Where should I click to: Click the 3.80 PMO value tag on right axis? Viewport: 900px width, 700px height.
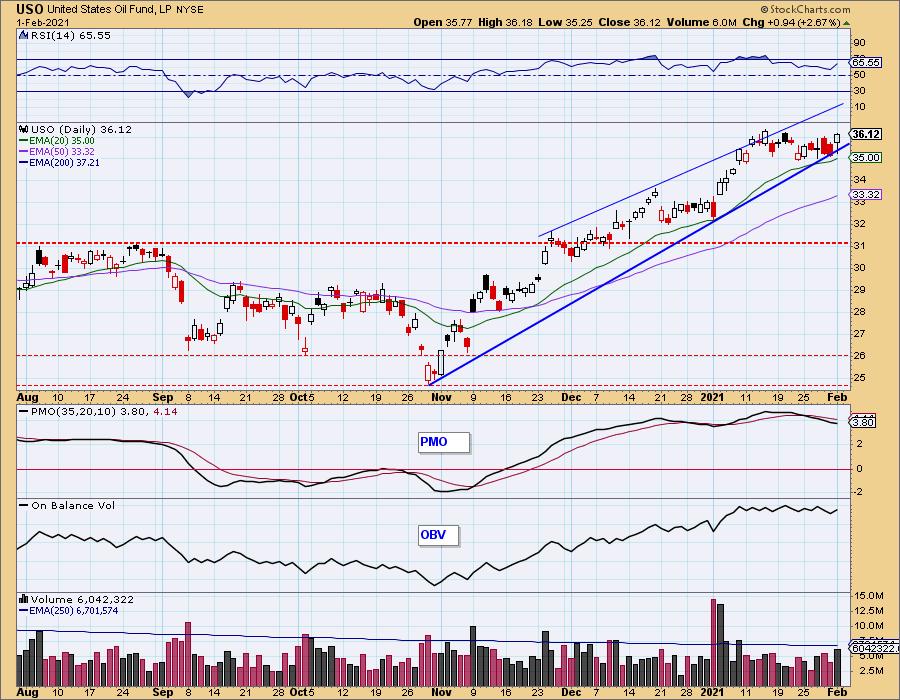(864, 423)
